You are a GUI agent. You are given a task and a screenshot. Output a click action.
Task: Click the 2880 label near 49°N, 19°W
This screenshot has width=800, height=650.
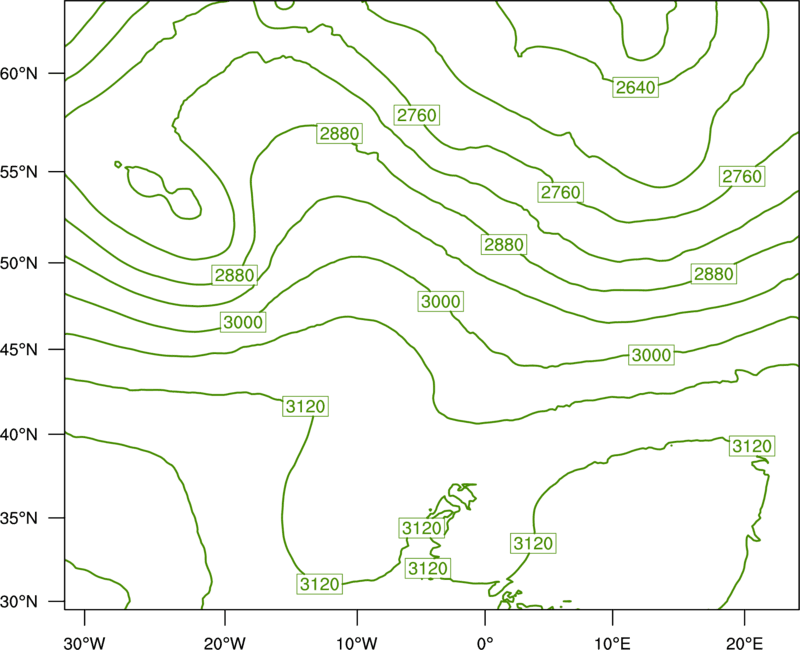[x=235, y=275]
